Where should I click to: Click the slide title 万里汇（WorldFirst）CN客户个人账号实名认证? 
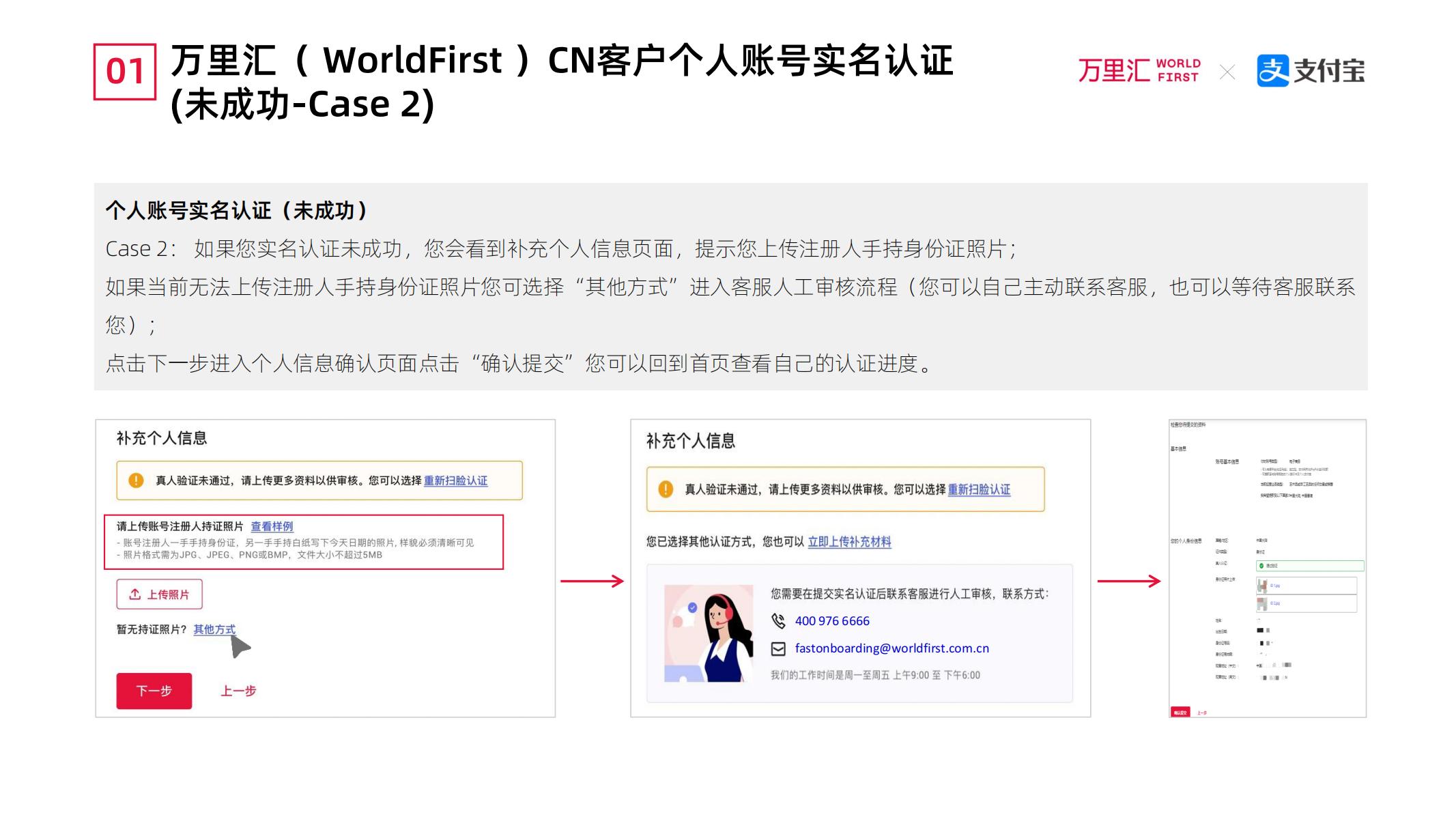(x=562, y=60)
